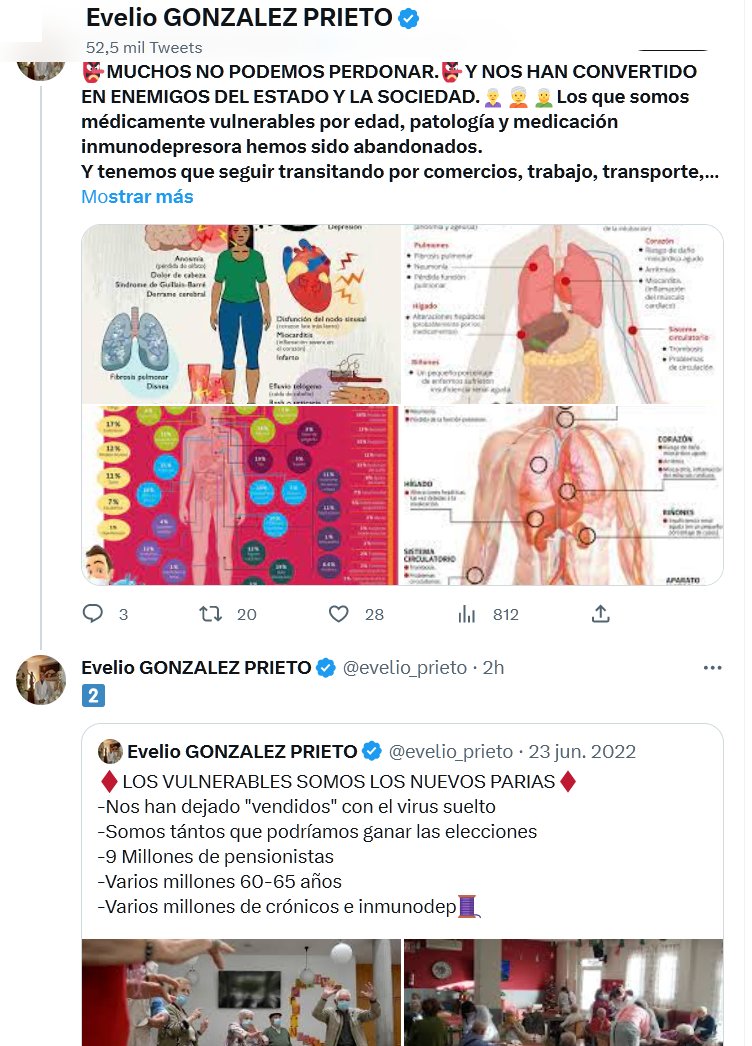Open the three-dot more options menu
The width and height of the screenshot is (752, 1046).
click(712, 667)
